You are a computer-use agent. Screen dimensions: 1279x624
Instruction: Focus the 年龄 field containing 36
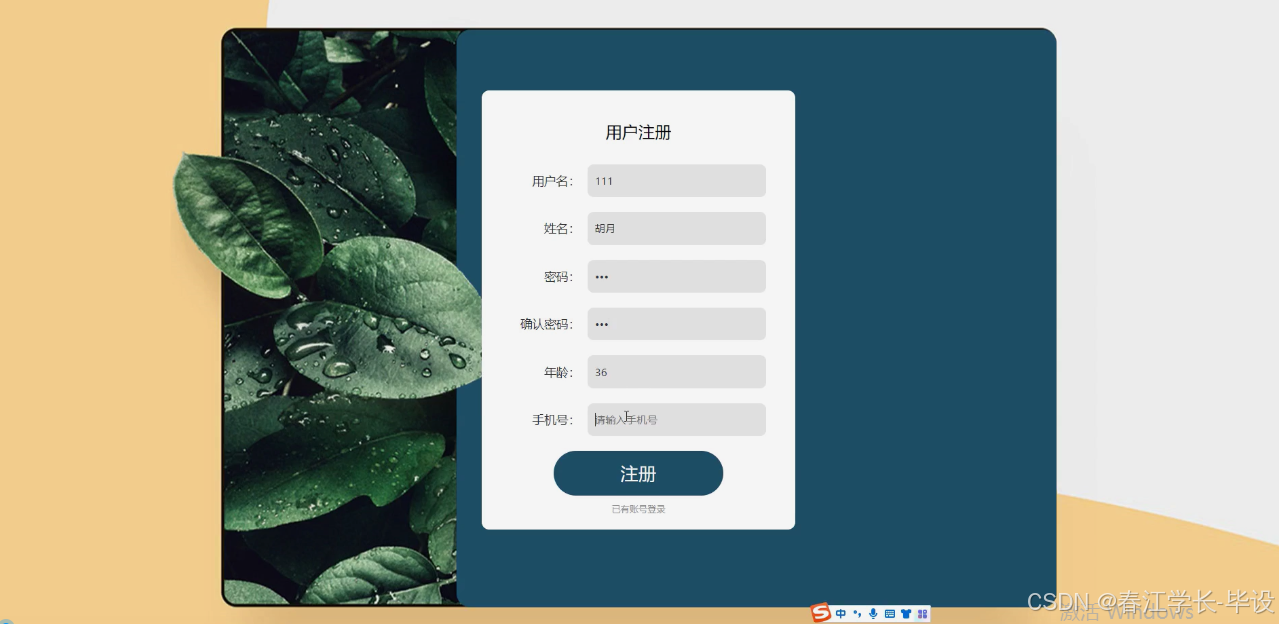[x=677, y=372]
